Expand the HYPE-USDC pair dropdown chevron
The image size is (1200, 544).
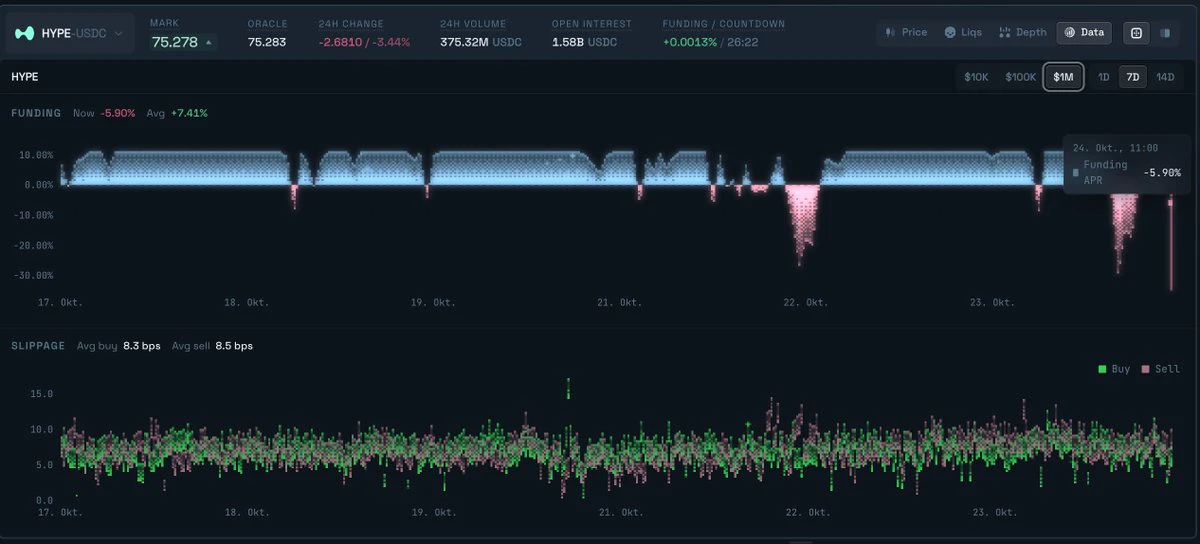120,34
